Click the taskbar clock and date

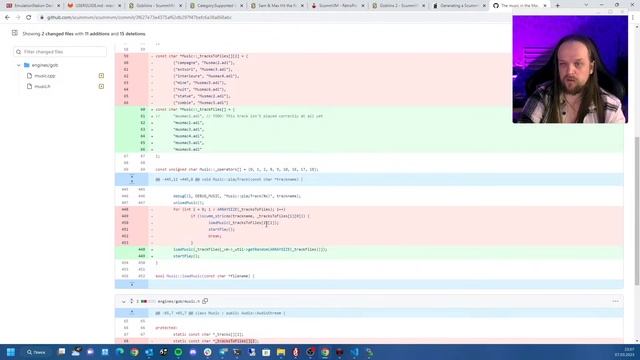pos(624,352)
